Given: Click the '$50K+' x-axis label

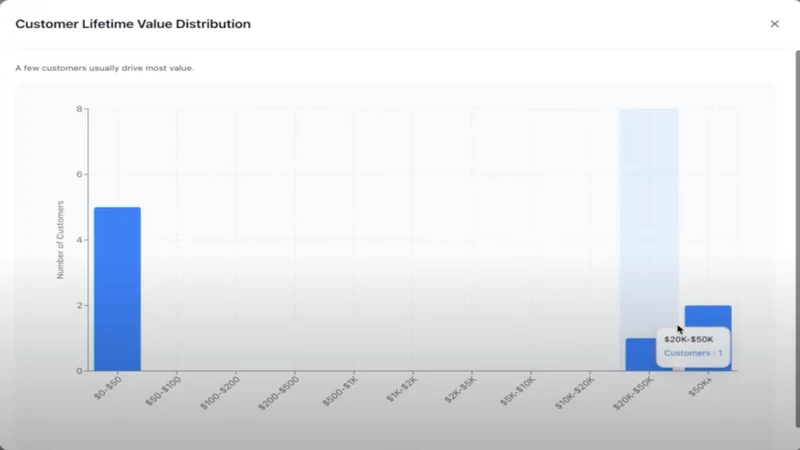Looking at the screenshot, I should (x=700, y=387).
